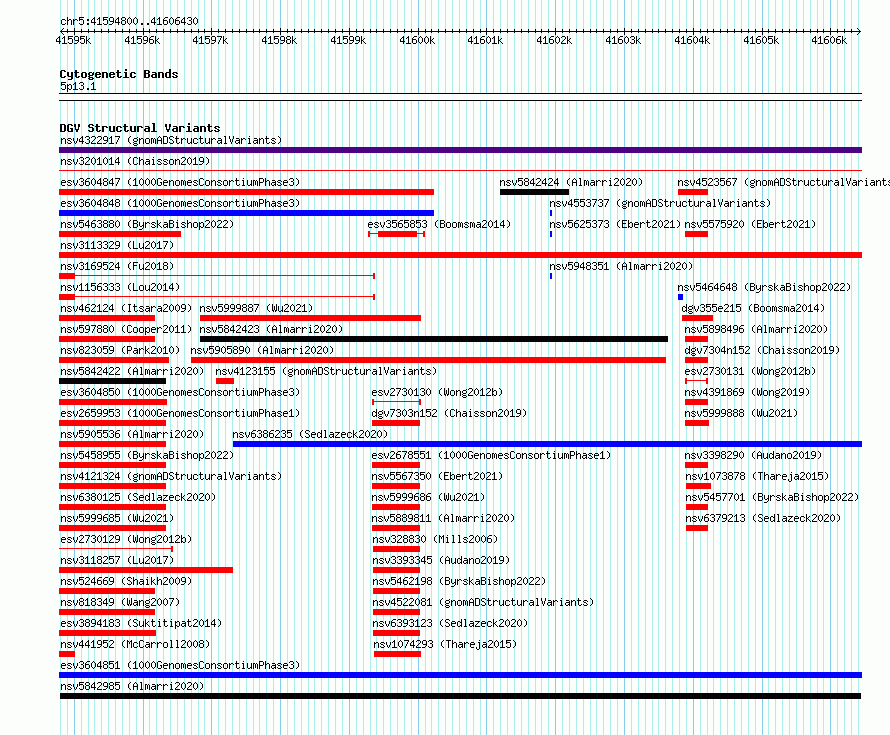Click nsv4121324 gnomAD label
Screen dimensions: 890x735
tap(171, 476)
